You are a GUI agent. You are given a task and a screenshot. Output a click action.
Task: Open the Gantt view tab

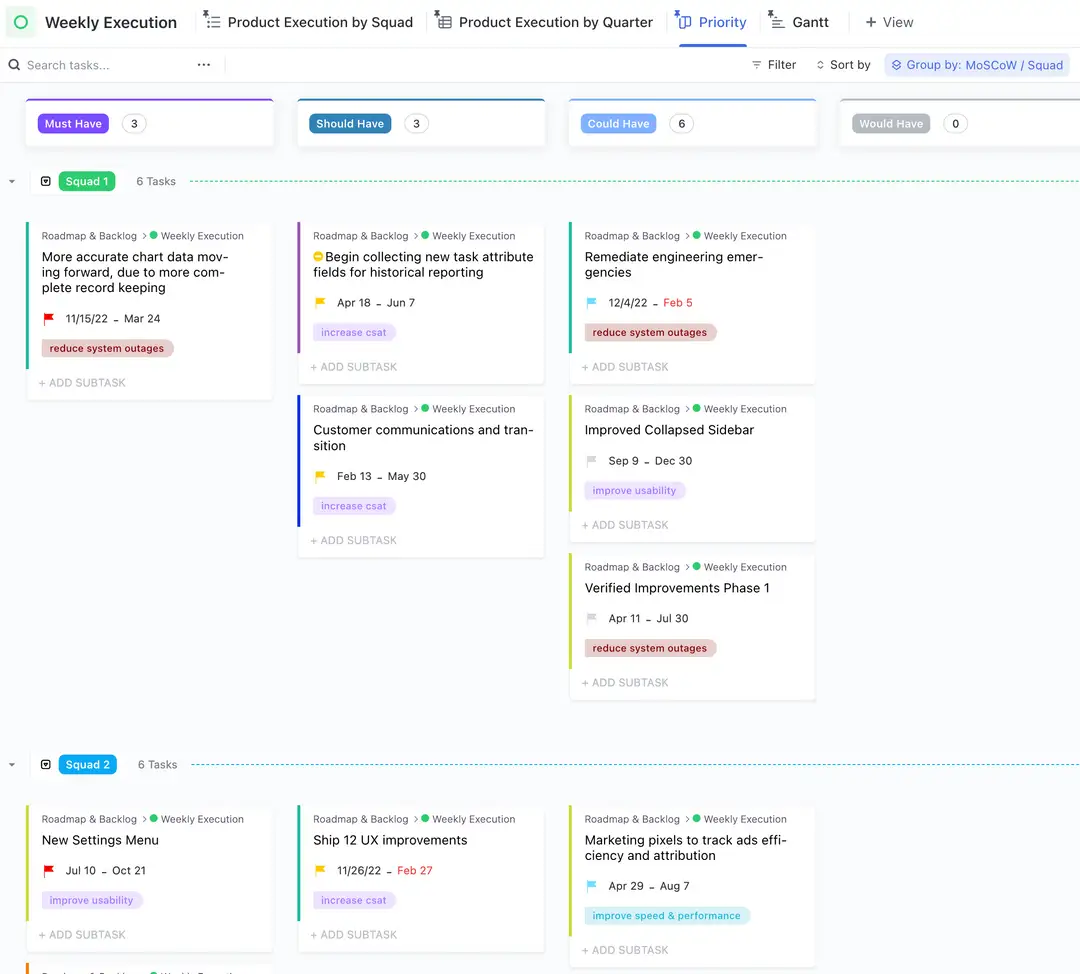click(799, 22)
